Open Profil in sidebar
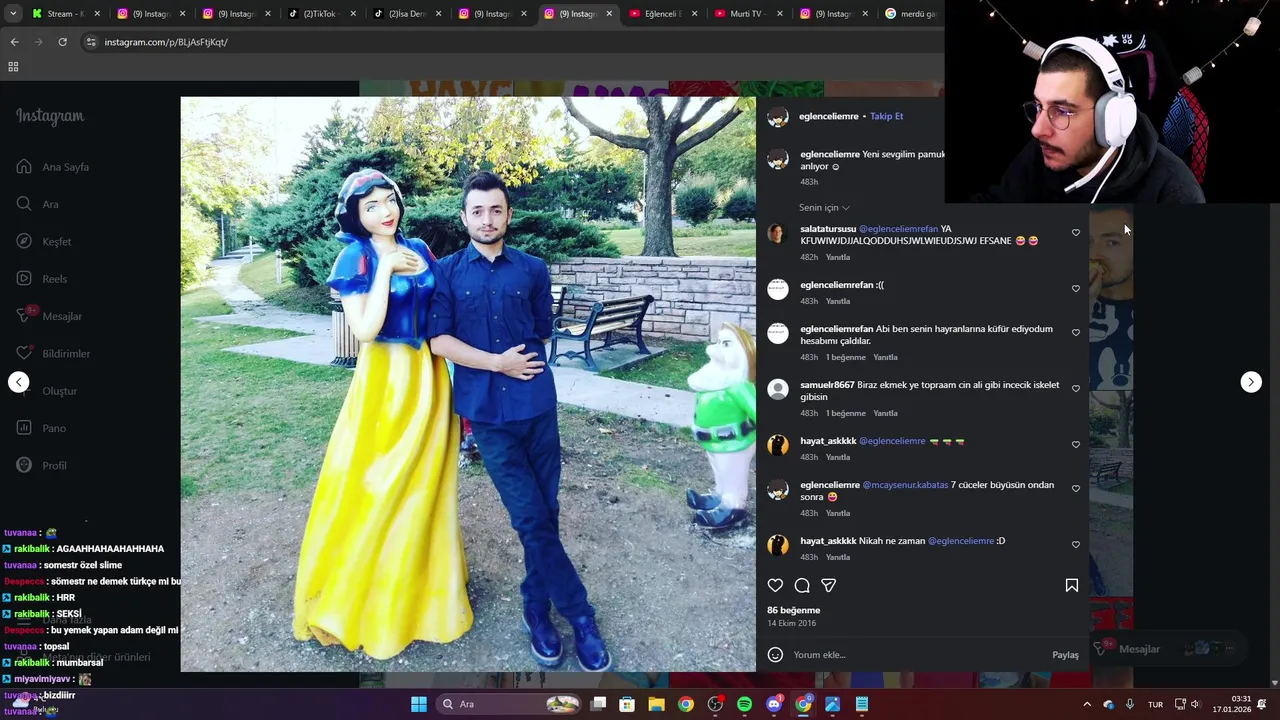 click(x=42, y=465)
